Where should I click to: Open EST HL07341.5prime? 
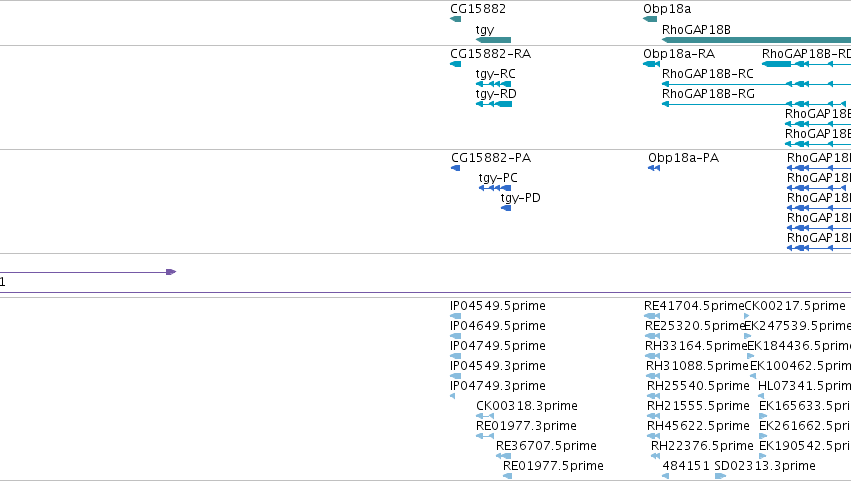tap(804, 386)
